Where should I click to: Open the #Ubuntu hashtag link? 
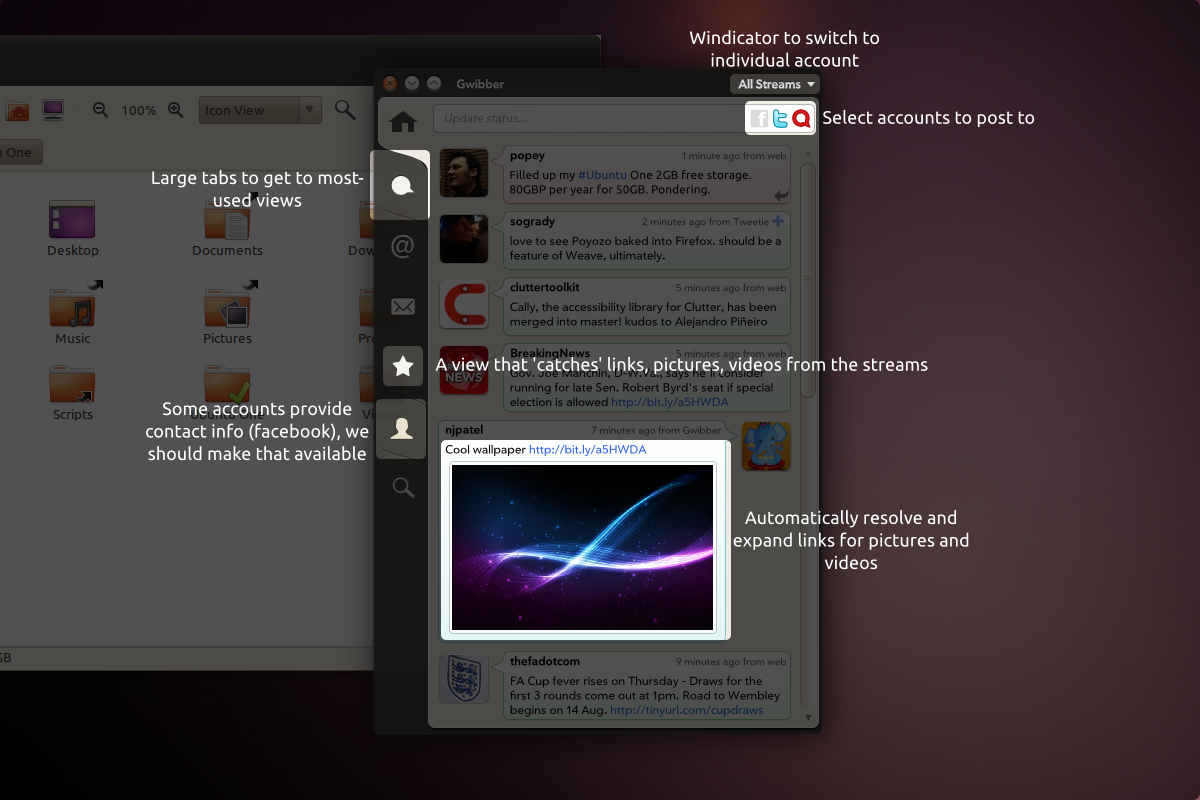[x=603, y=175]
